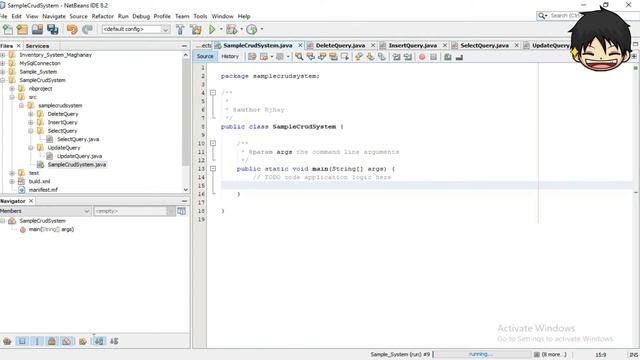The width and height of the screenshot is (640, 360).
Task: Open the Debug Project dropdown arrow
Action: point(241,29)
